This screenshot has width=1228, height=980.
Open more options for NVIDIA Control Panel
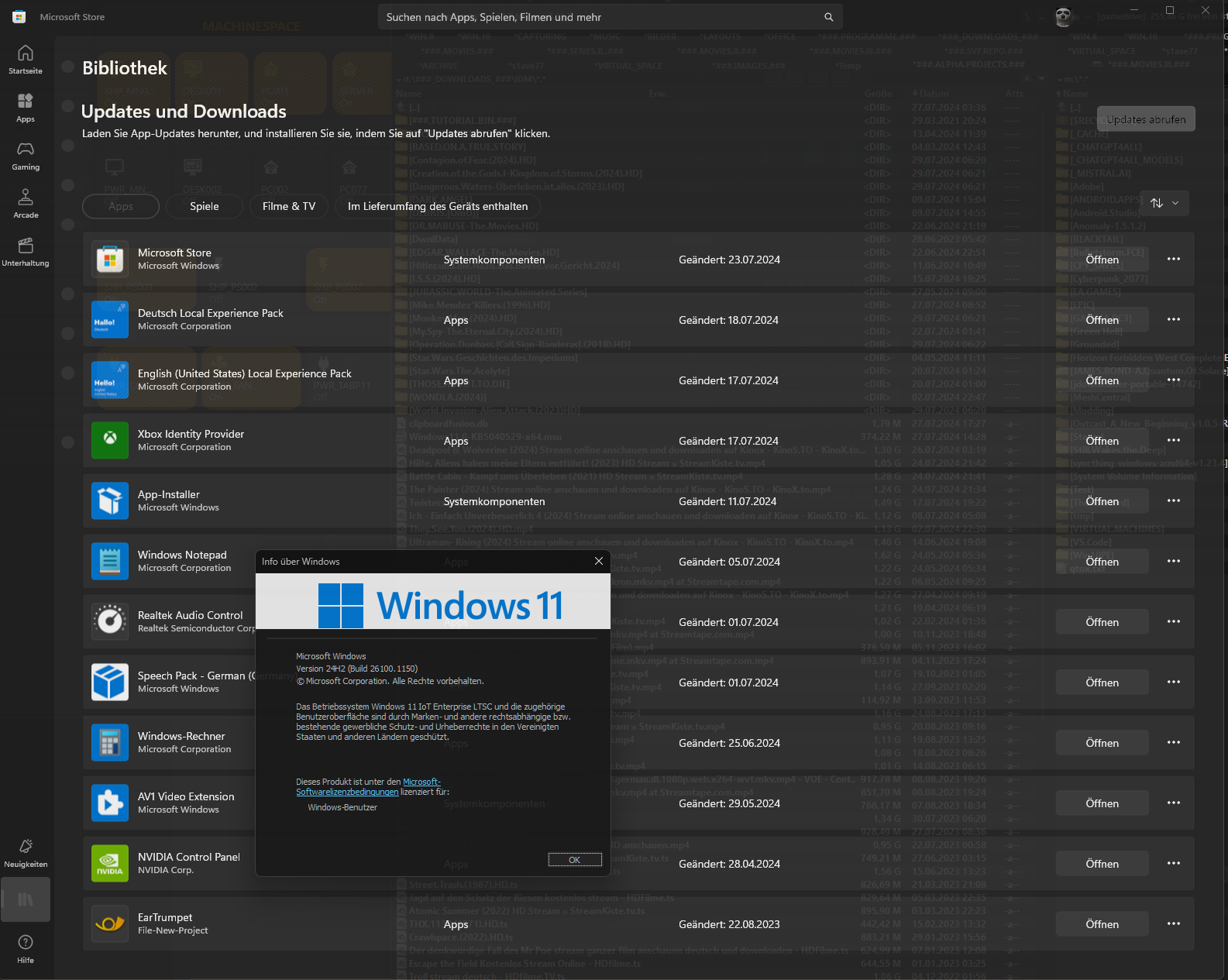[x=1174, y=863]
